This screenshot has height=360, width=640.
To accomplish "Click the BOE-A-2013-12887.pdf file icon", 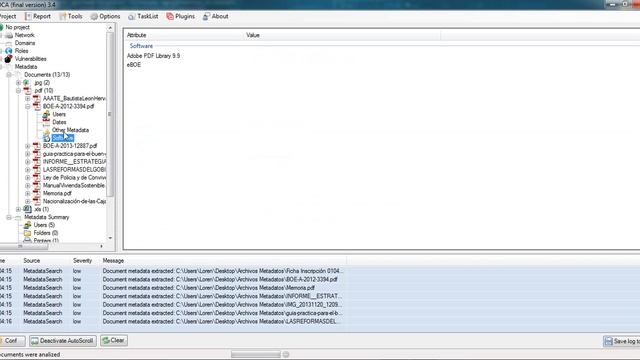I will click(x=37, y=146).
